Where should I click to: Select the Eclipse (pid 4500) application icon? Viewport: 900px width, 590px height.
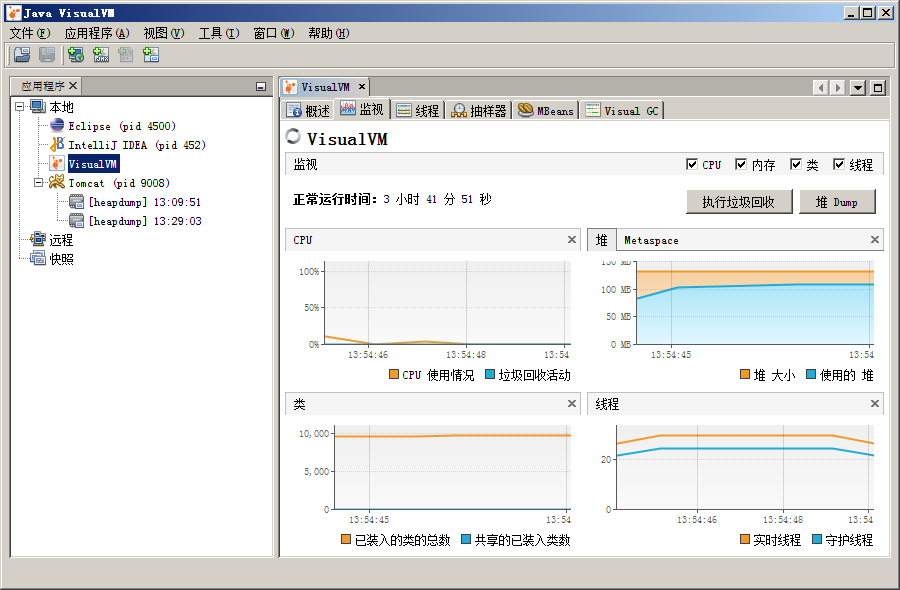57,126
